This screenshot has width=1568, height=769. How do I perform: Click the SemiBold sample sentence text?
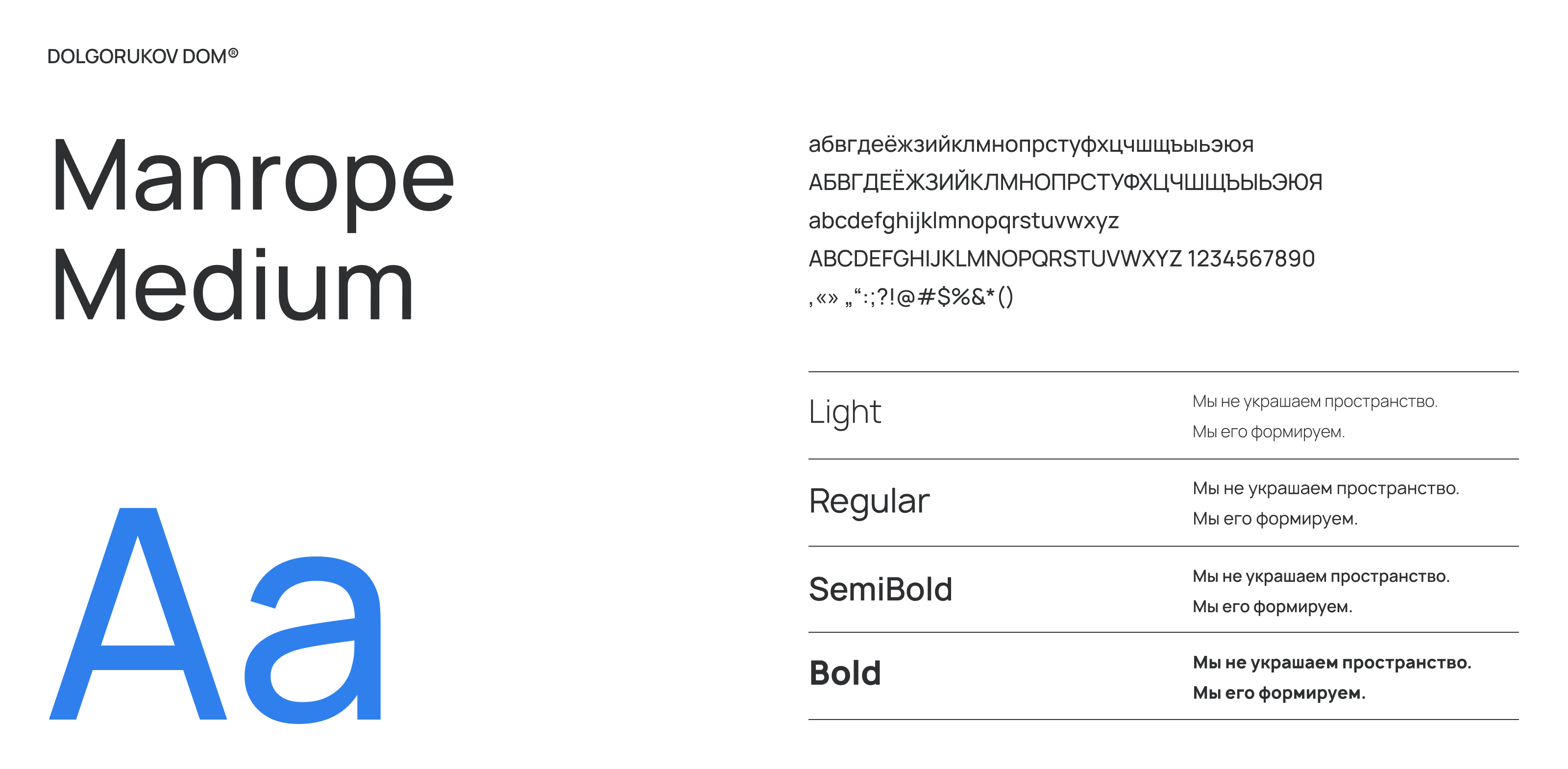click(1321, 591)
